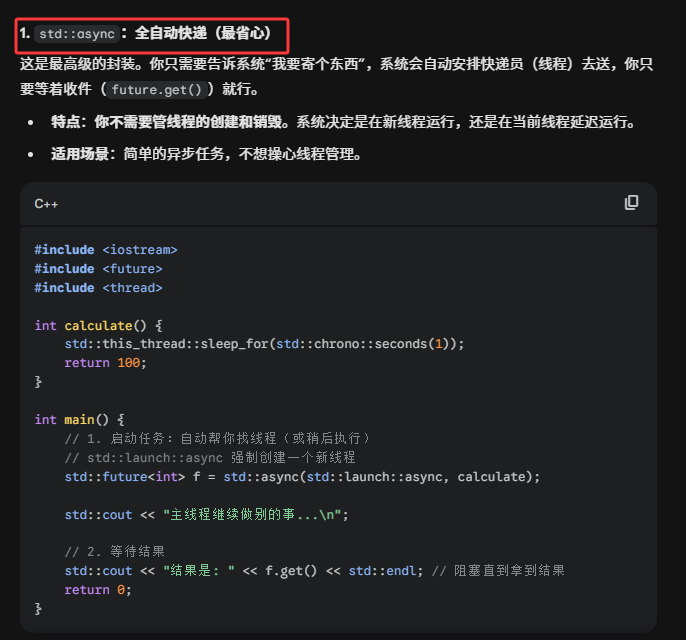Click the paragraph starting 这是最高级的封装
The image size is (686, 640).
pyautogui.click(x=336, y=77)
